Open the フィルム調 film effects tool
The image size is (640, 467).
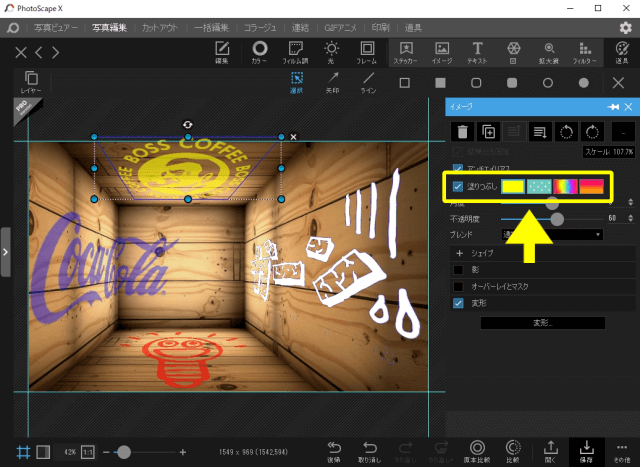295,53
